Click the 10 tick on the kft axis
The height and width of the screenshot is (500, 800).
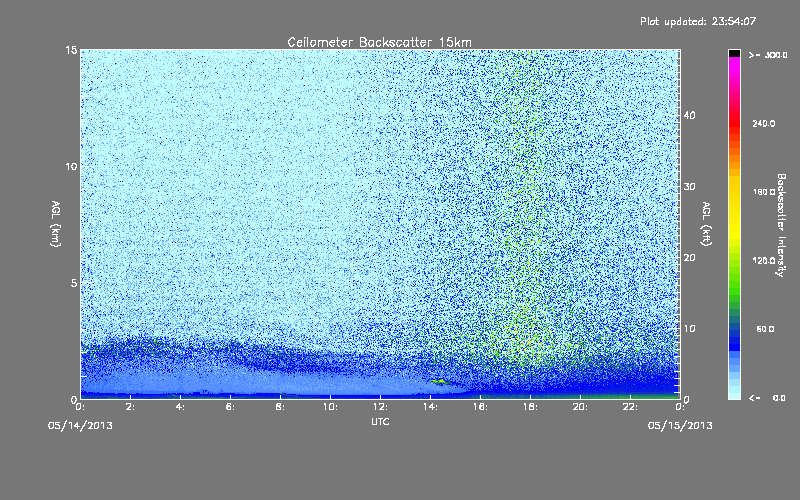coord(689,329)
